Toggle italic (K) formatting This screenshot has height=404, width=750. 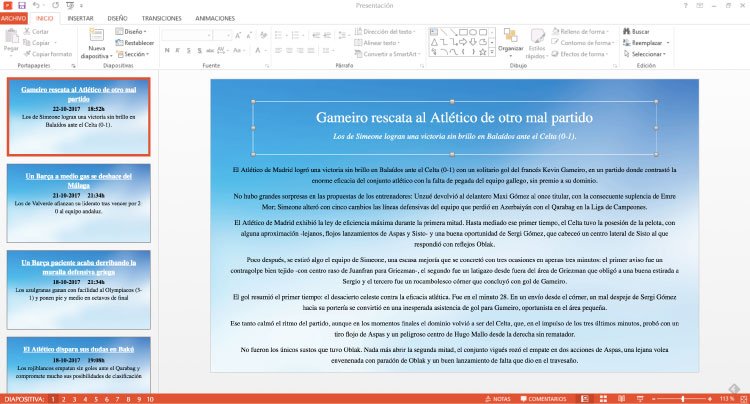point(177,50)
